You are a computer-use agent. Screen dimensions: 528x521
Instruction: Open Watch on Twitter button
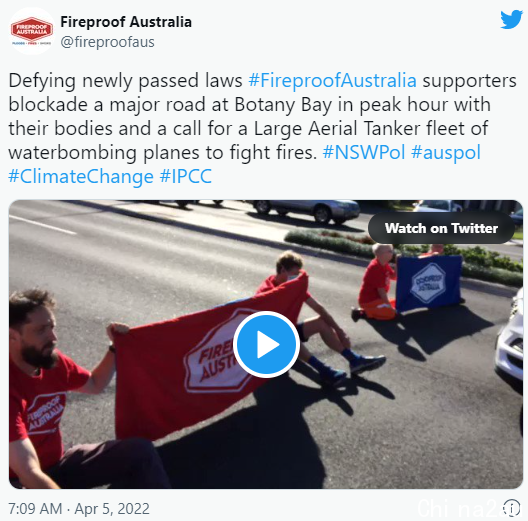pyautogui.click(x=441, y=228)
